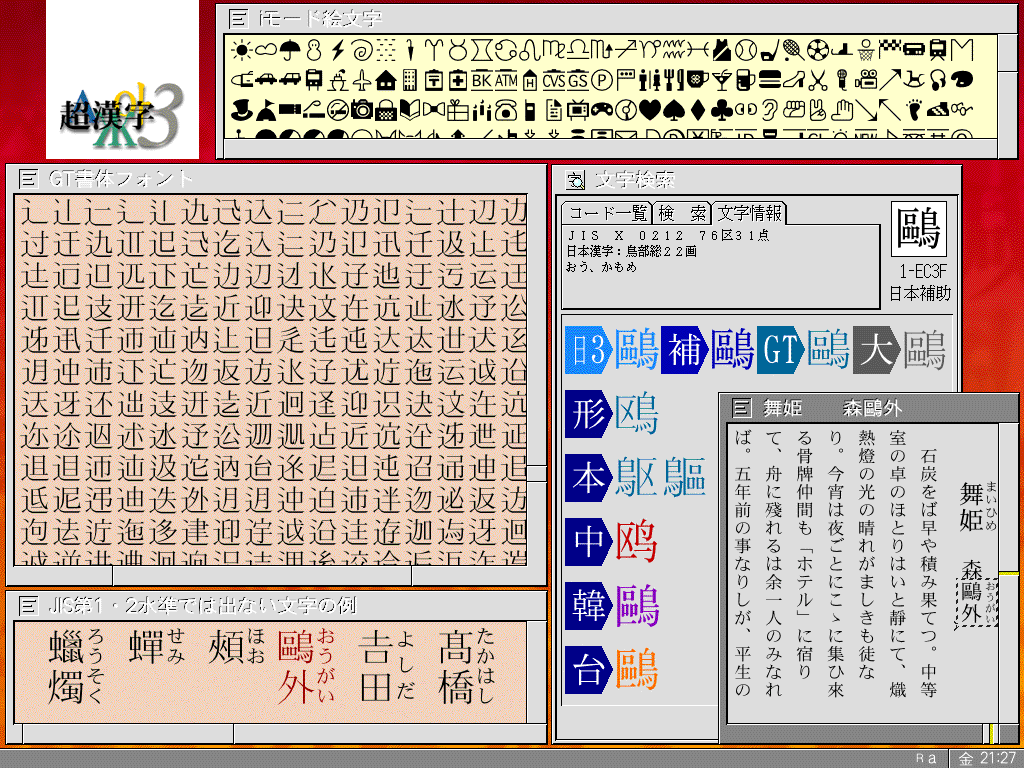The image size is (1024, 768).
Task: Pick the umbrella pictogram
Action: coord(290,49)
